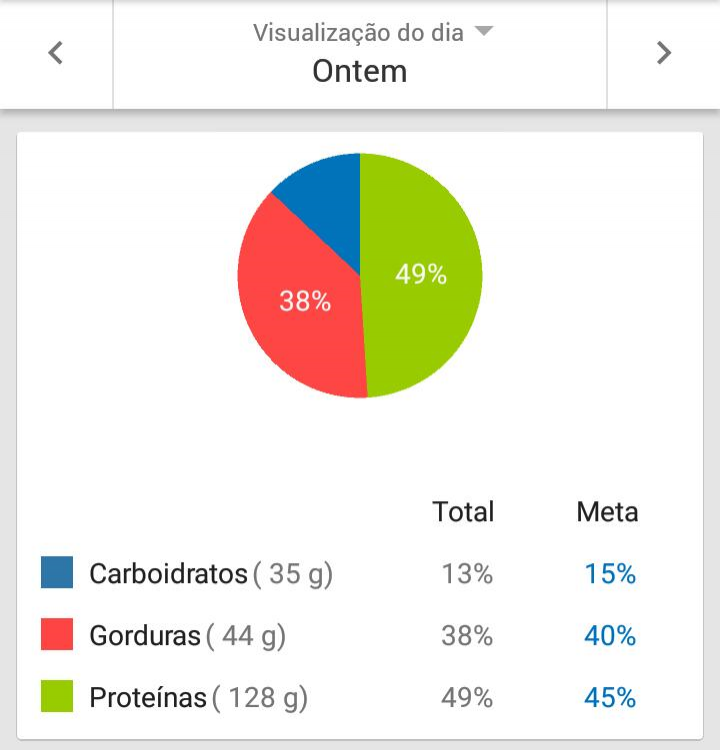Select the Carboidratos (35 g) row label
This screenshot has height=750, width=720.
pyautogui.click(x=211, y=574)
